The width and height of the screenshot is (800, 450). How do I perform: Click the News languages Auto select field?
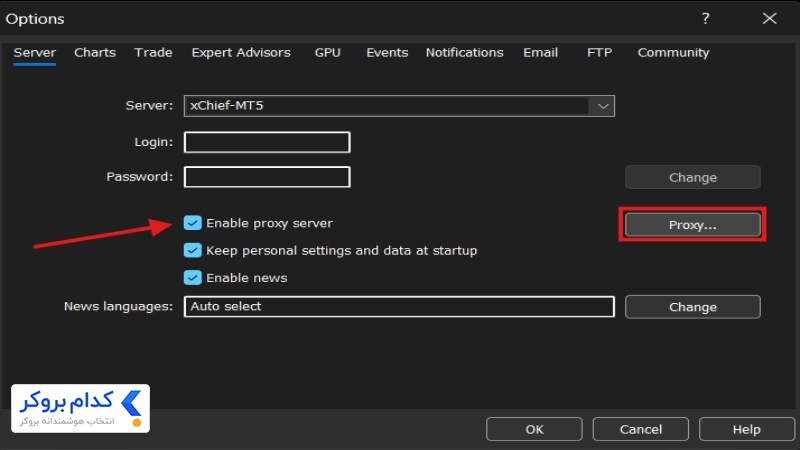click(399, 307)
